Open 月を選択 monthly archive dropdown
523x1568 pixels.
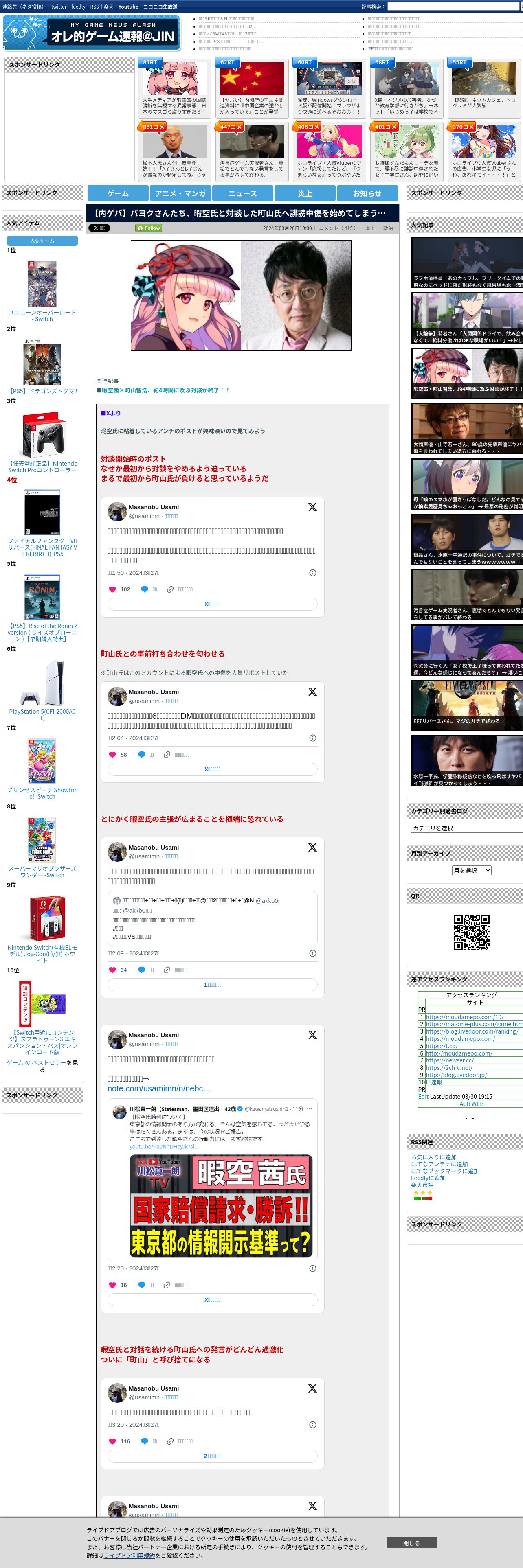[x=471, y=870]
